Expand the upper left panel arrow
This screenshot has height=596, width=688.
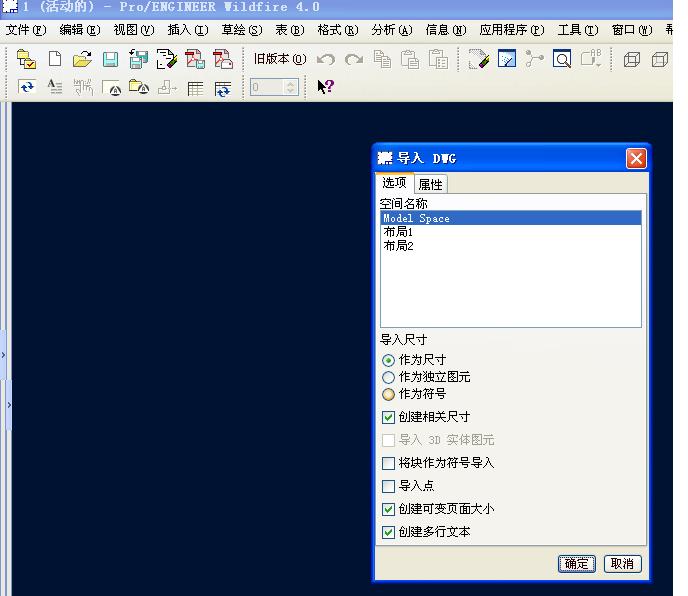(3, 355)
